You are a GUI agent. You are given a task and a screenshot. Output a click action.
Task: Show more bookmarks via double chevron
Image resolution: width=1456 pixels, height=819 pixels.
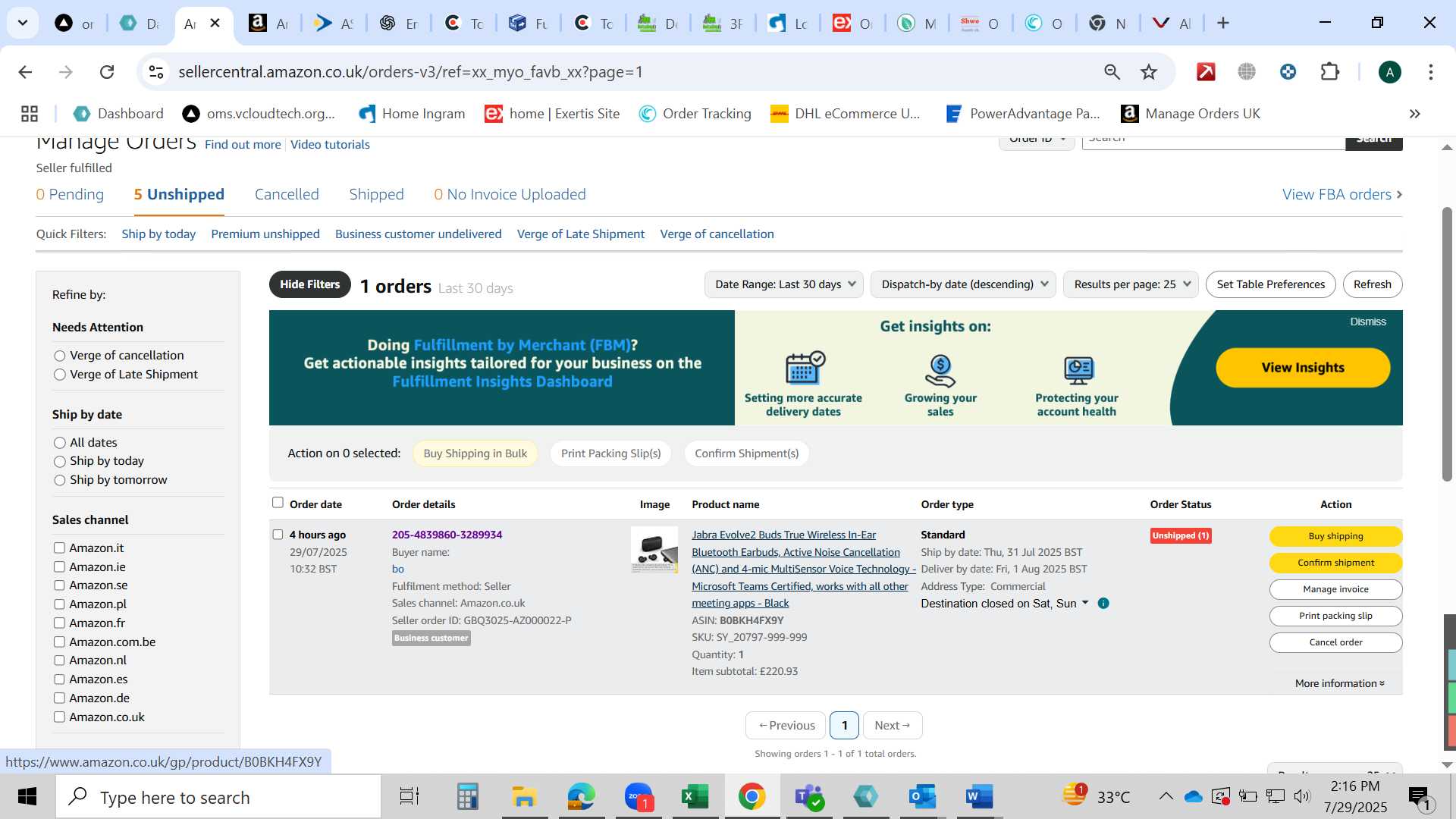(x=1414, y=114)
